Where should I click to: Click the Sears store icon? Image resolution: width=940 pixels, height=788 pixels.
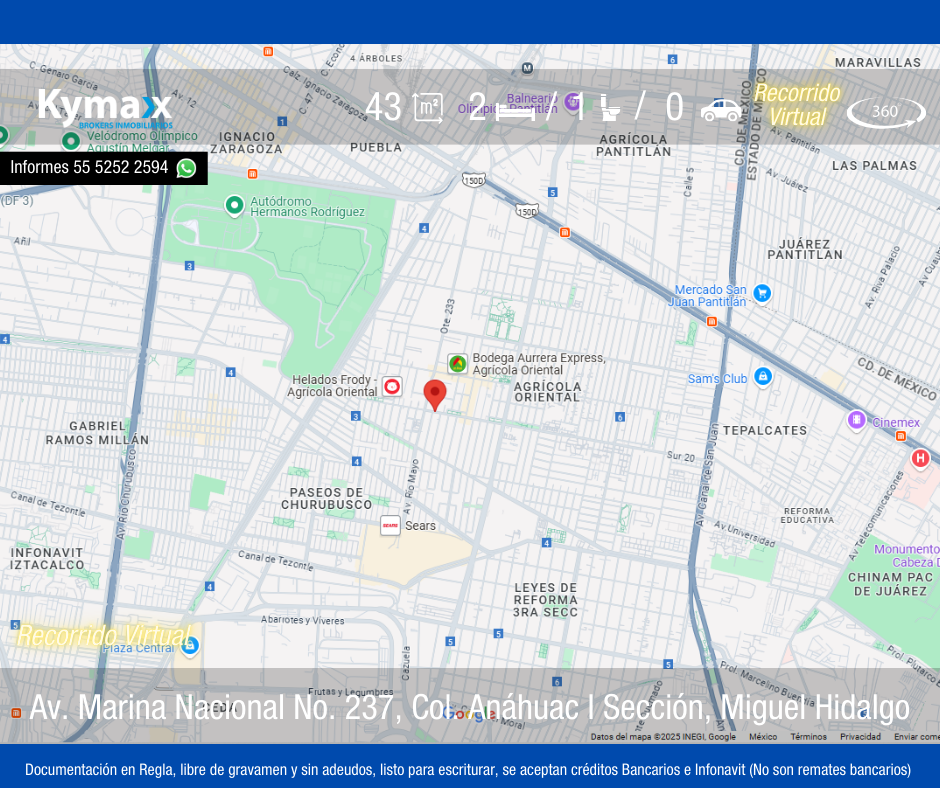coord(390,526)
